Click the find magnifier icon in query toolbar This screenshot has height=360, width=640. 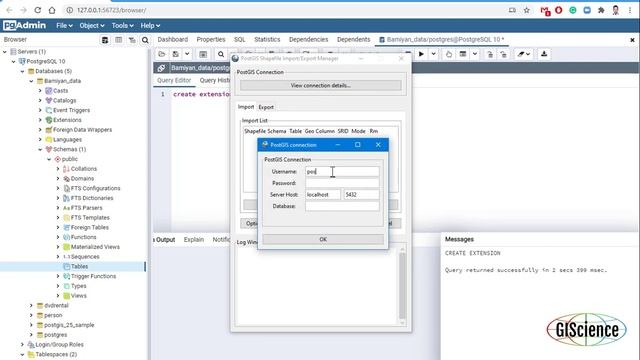[221, 54]
